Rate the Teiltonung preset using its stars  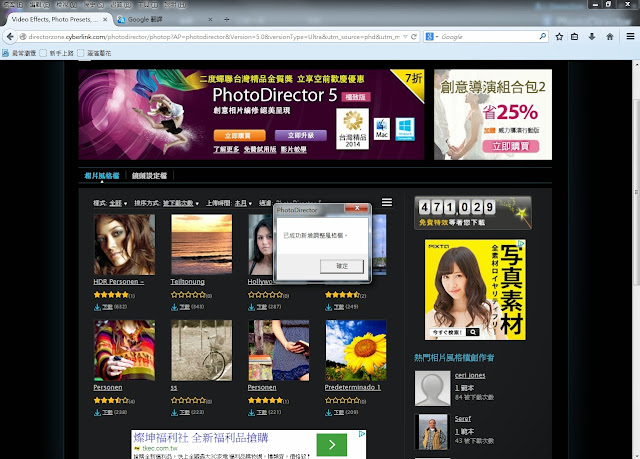(x=188, y=295)
